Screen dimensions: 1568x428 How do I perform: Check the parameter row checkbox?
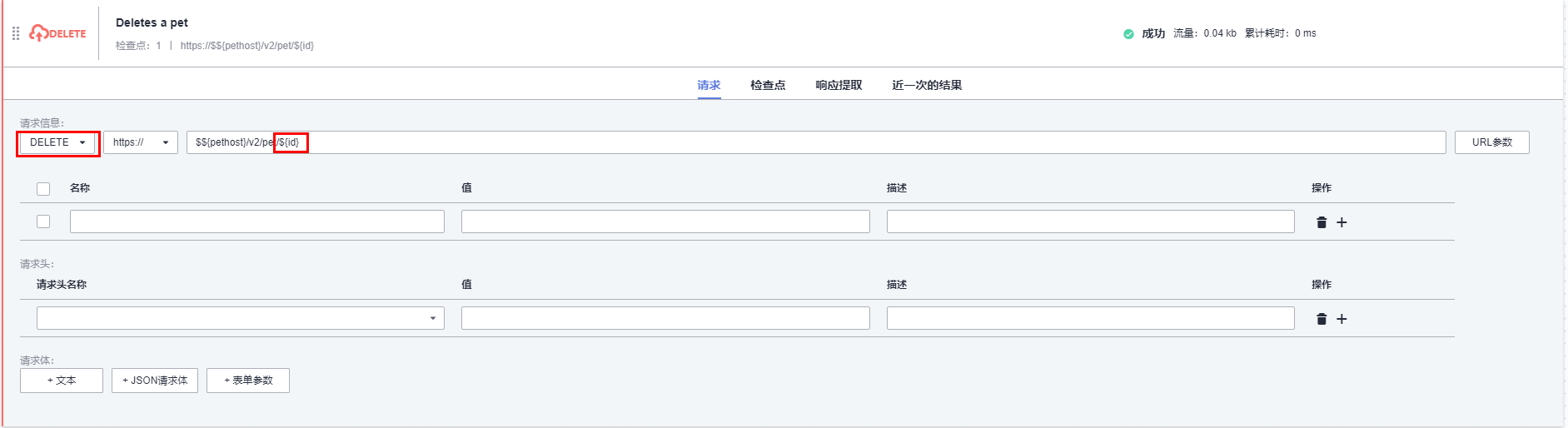tap(43, 221)
